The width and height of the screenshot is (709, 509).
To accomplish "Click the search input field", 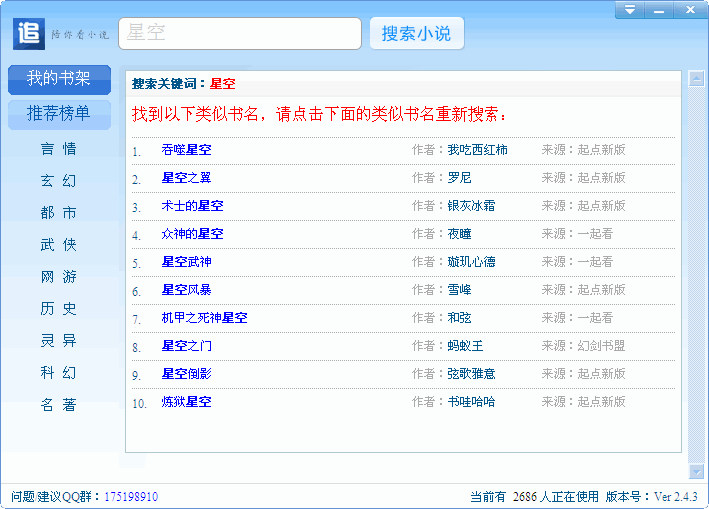I will pos(240,33).
